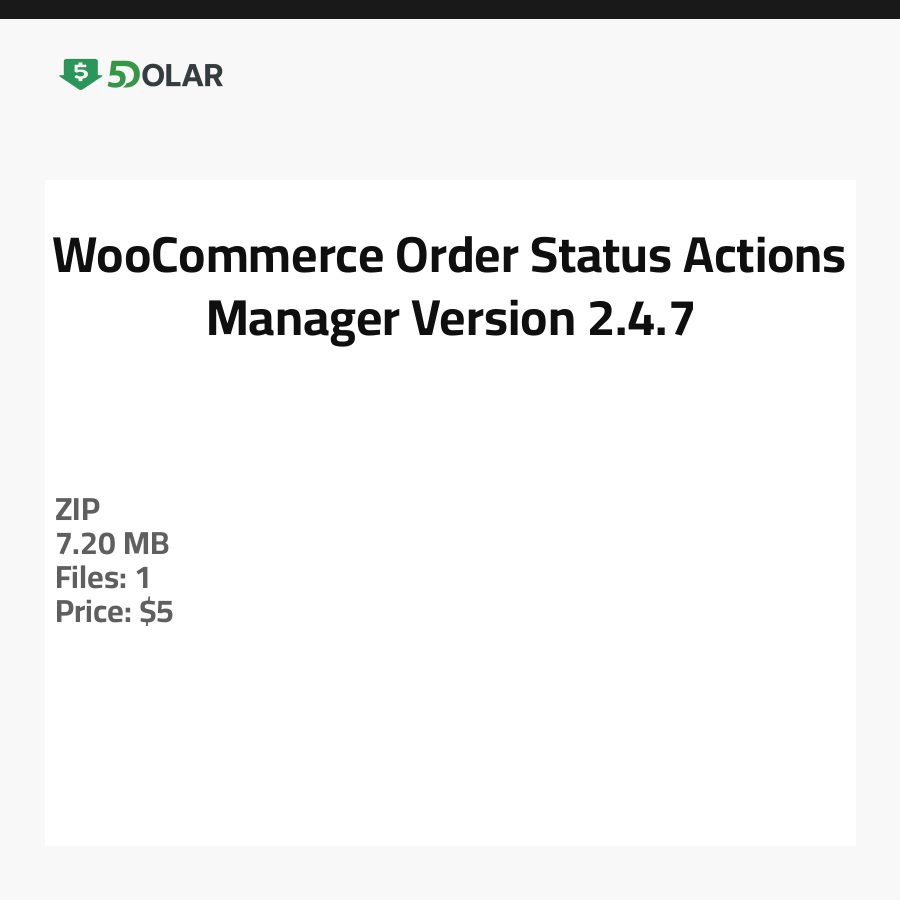
Task: Click the ZIP file type label
Action: pyautogui.click(x=78, y=511)
